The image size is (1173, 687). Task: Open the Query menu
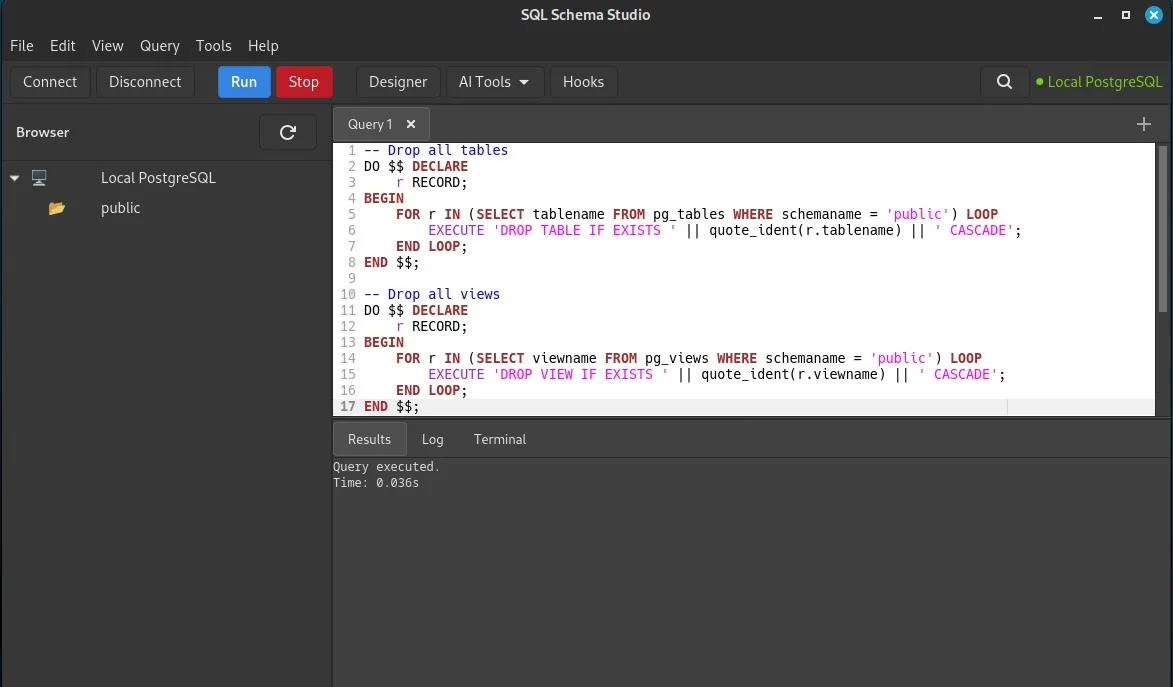point(159,46)
